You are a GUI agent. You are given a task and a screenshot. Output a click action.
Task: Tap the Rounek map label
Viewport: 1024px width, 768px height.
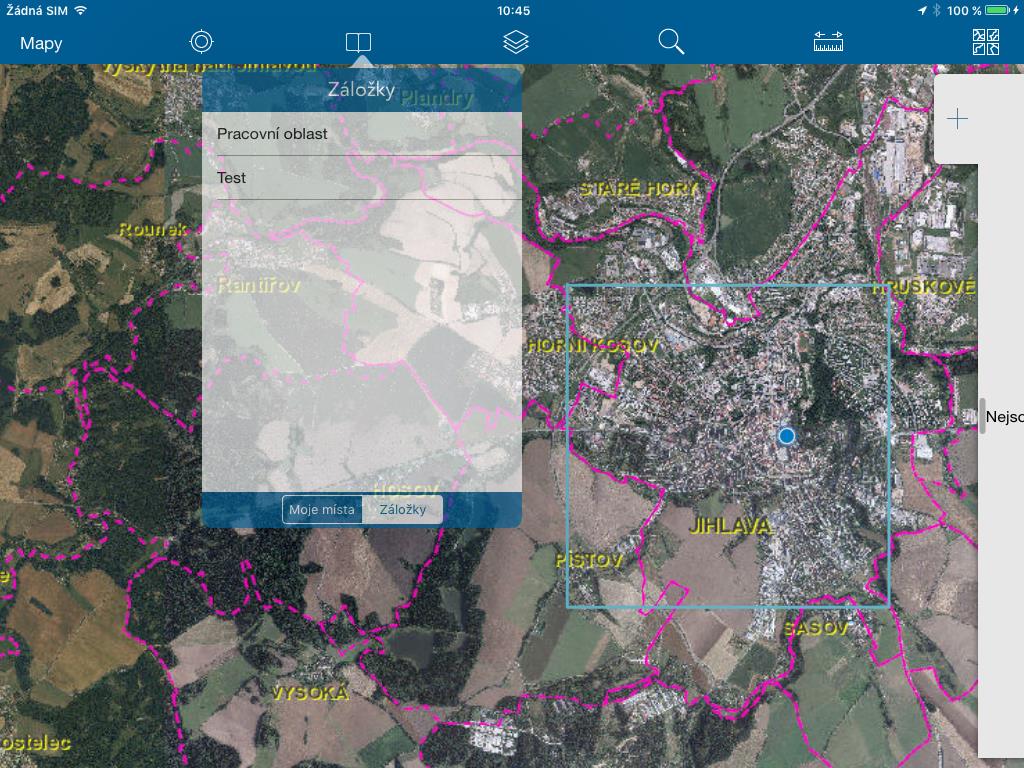click(x=153, y=229)
